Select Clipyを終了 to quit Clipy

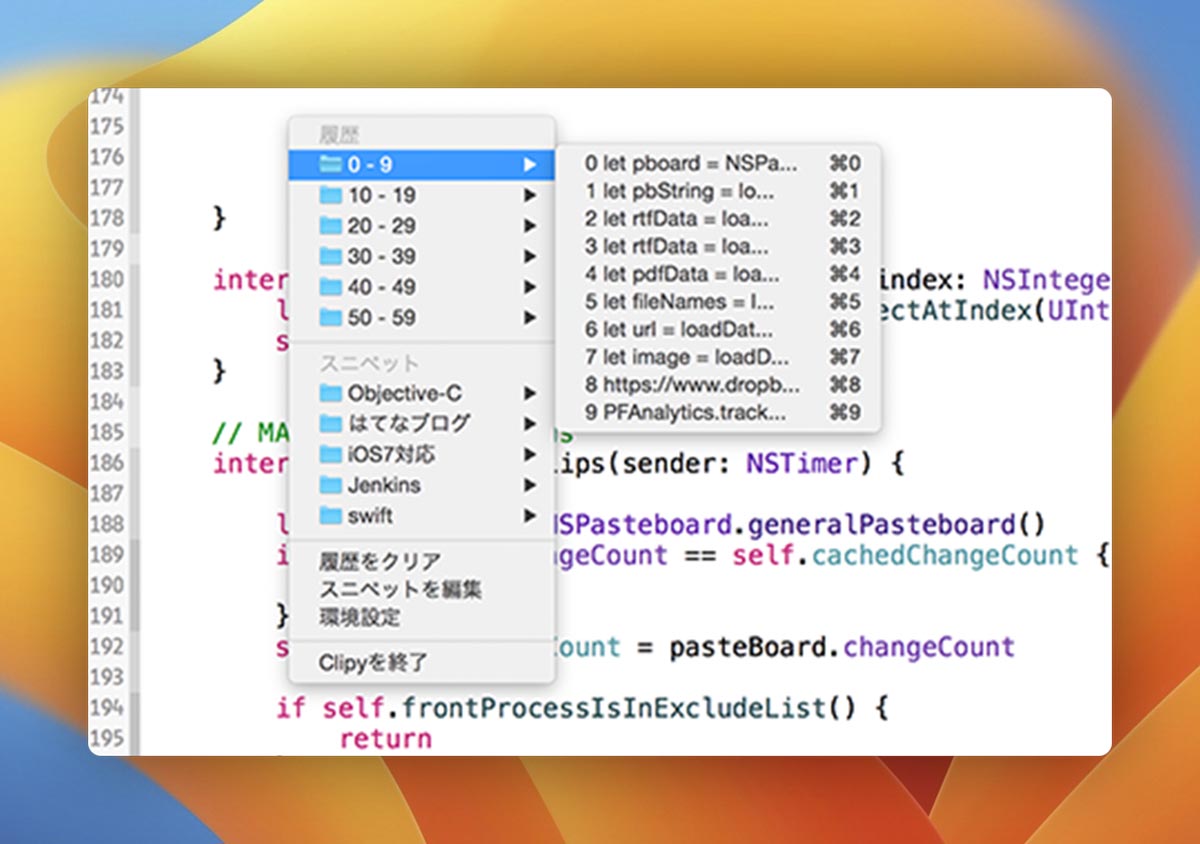422,662
